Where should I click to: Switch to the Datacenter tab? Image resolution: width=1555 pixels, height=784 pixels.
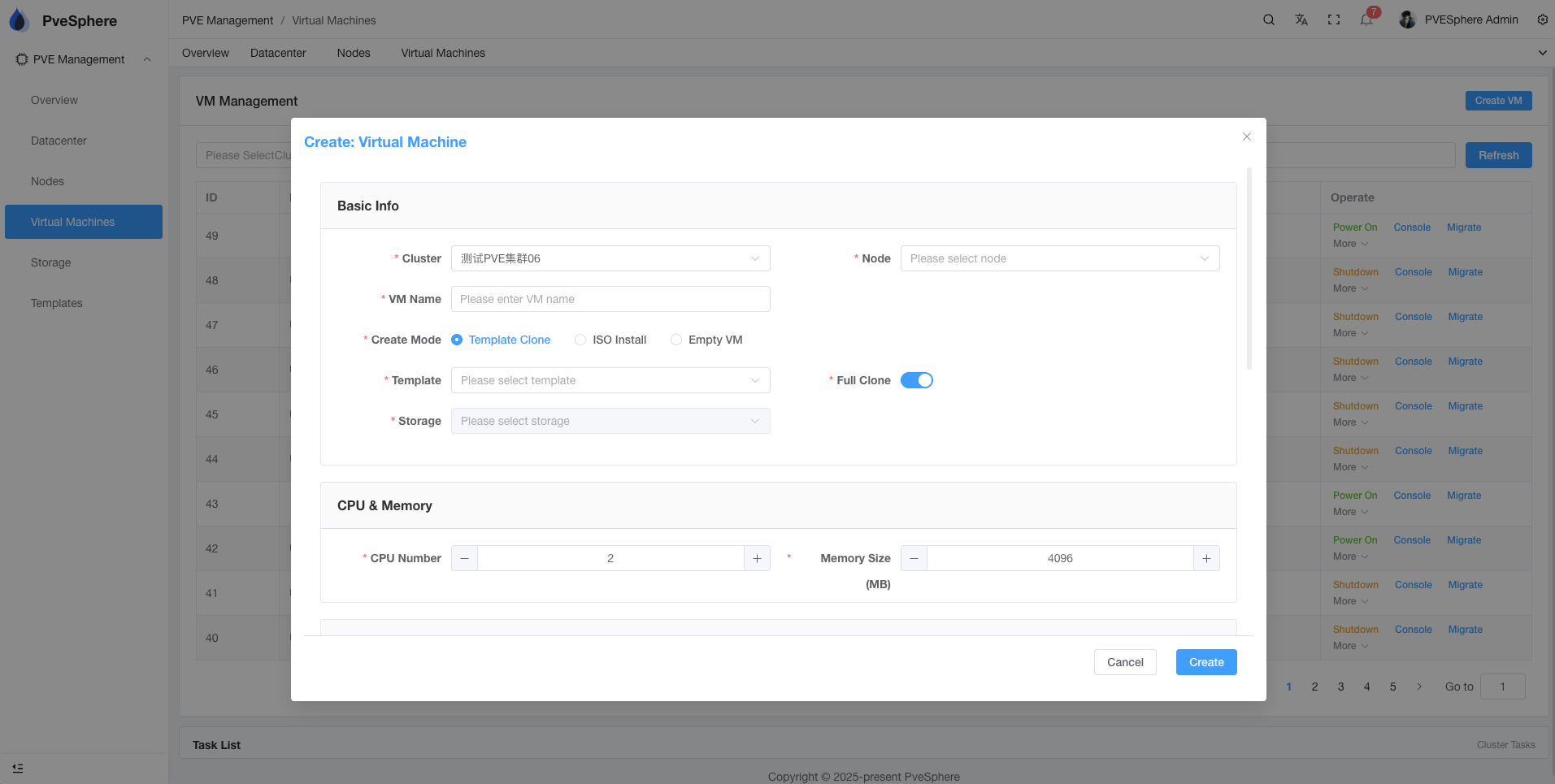[x=278, y=53]
